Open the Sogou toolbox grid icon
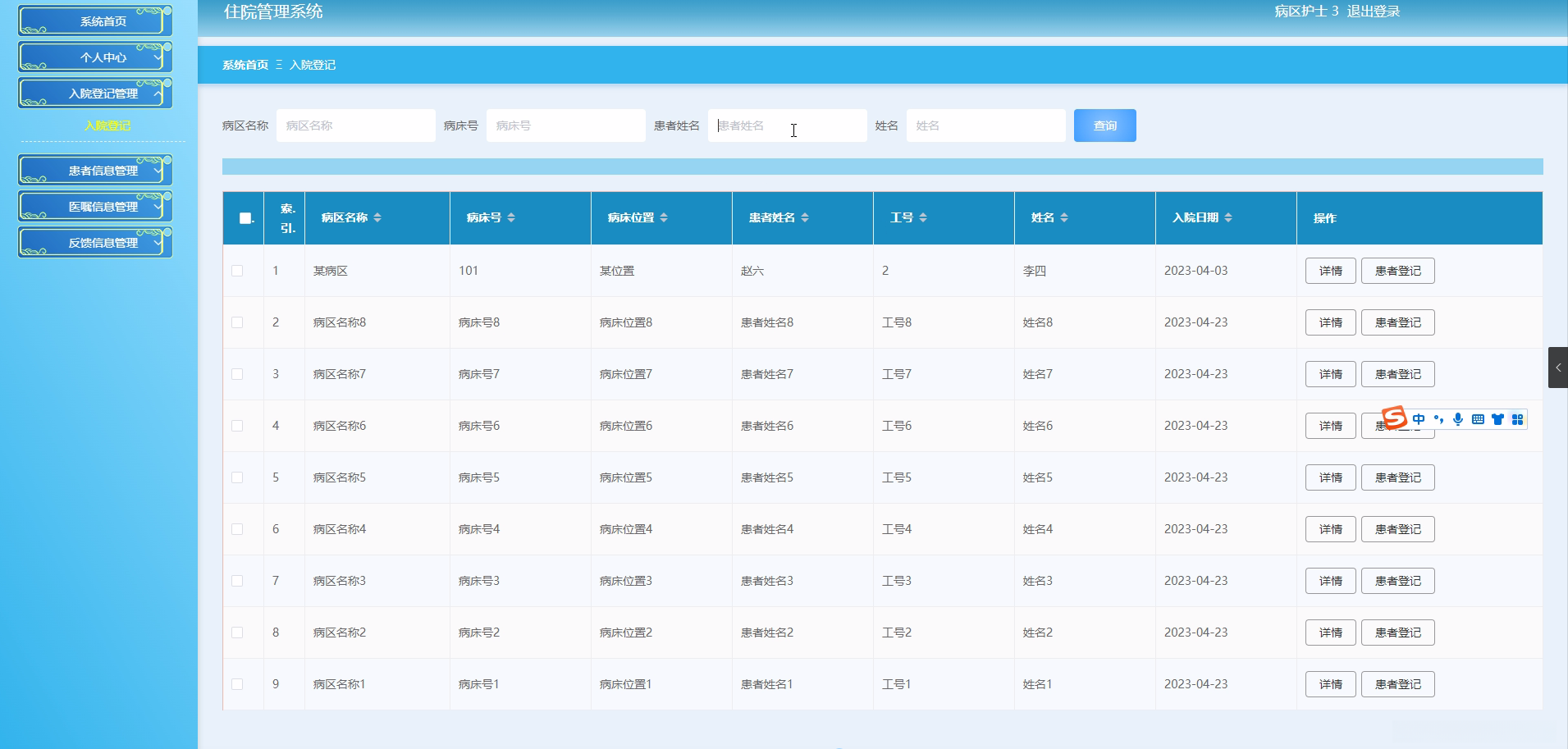This screenshot has height=749, width=1568. pos(1517,419)
